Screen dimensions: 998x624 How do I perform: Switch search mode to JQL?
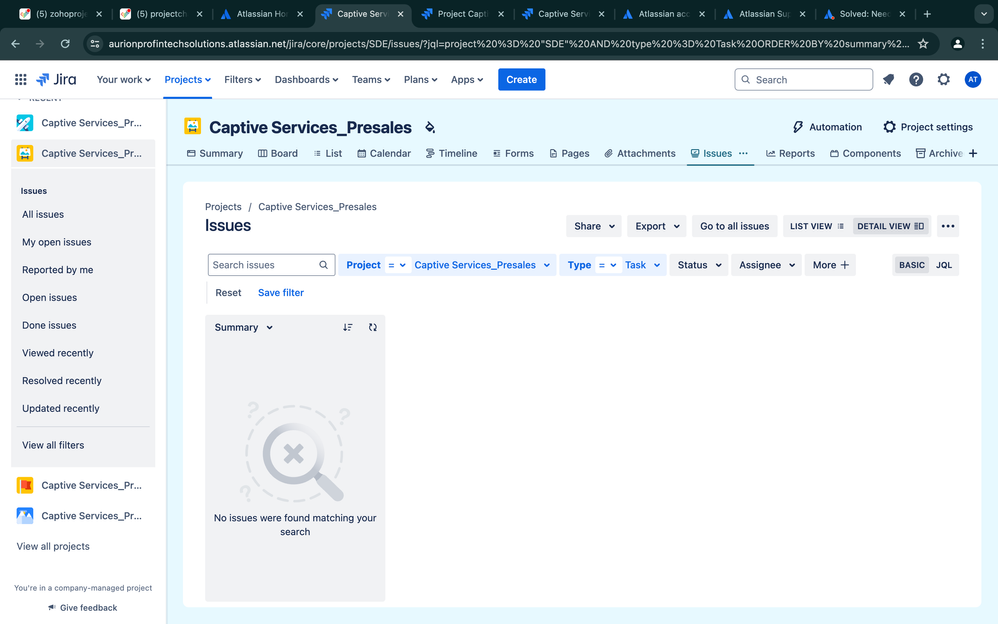point(944,265)
